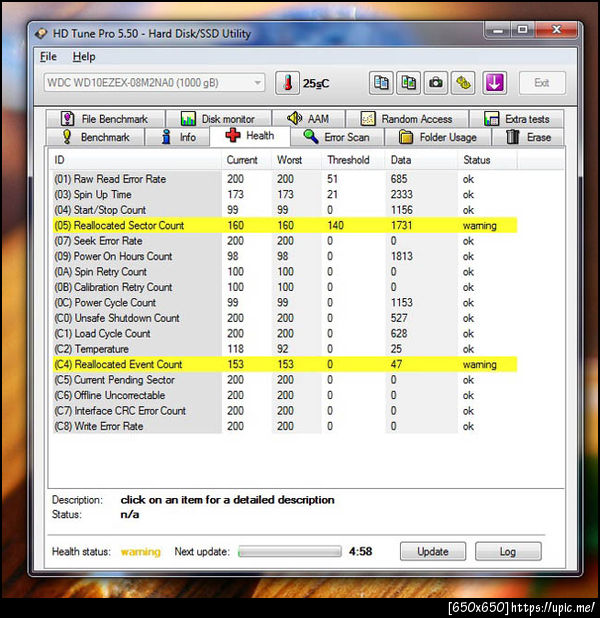Viewport: 600px width, 618px height.
Task: Click the data value 2333
Action: coord(401,195)
